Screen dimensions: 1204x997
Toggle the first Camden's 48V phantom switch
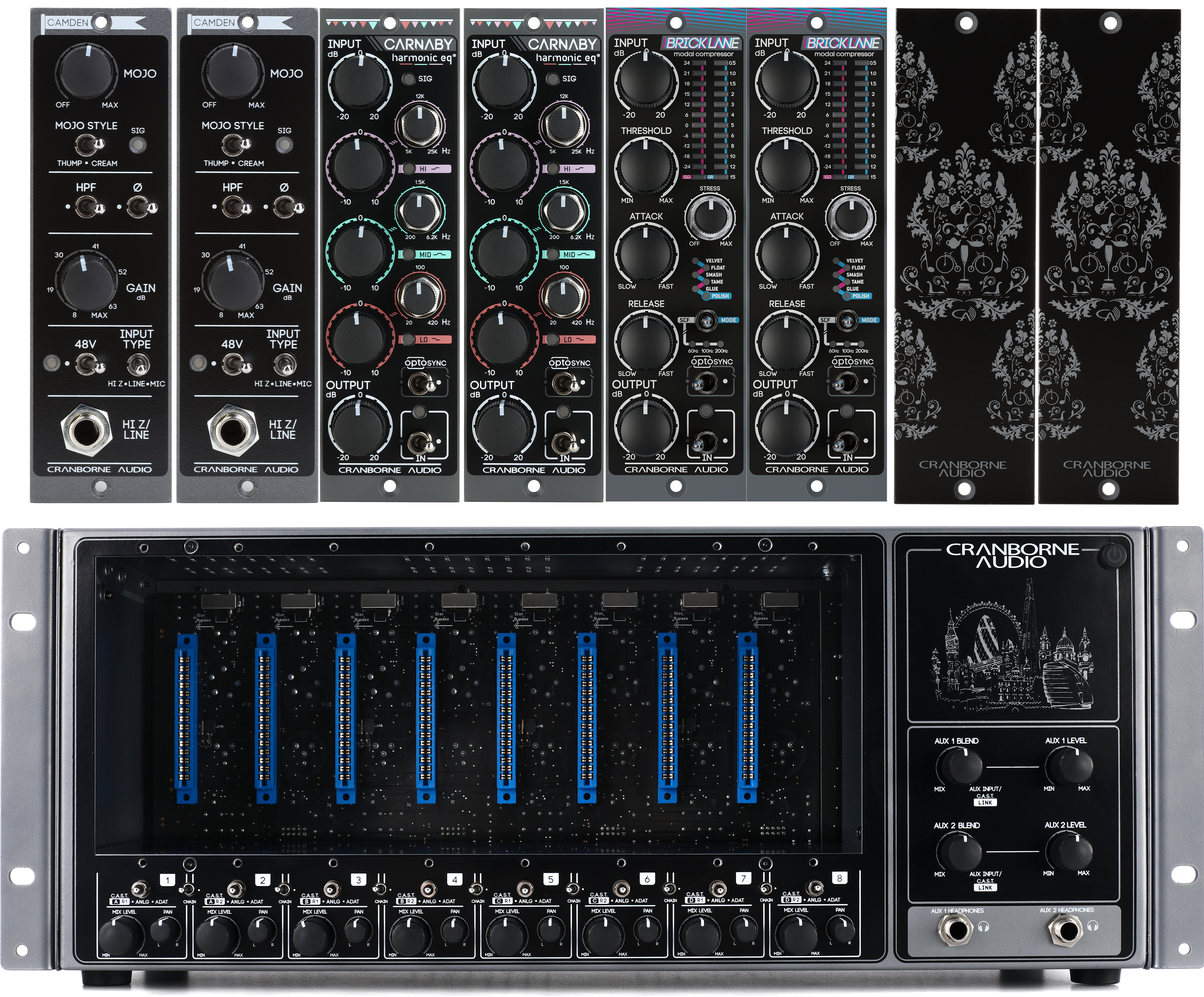tap(90, 364)
